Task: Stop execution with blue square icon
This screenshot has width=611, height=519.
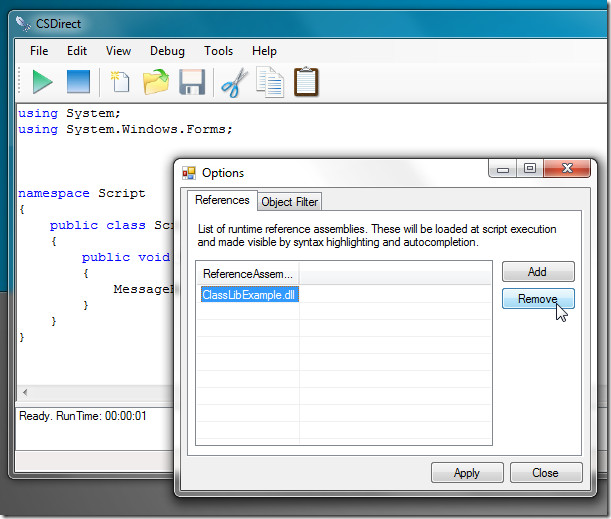Action: click(x=78, y=82)
